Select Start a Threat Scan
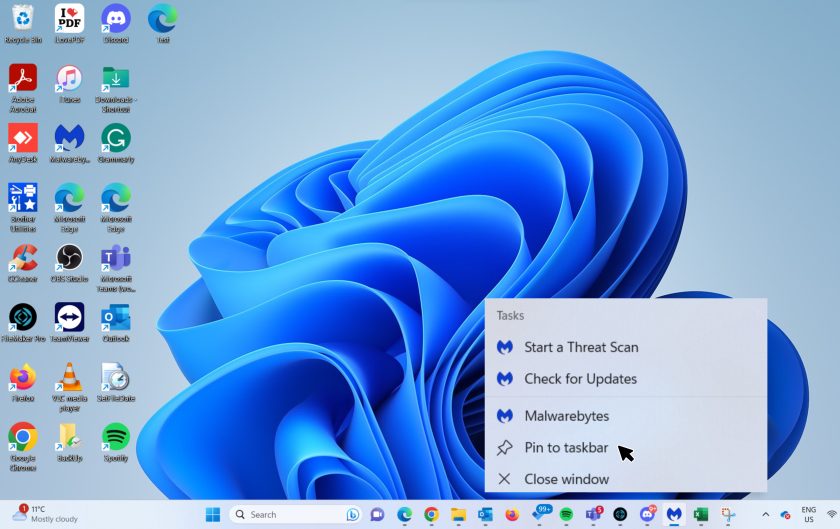840x529 pixels. coord(580,347)
